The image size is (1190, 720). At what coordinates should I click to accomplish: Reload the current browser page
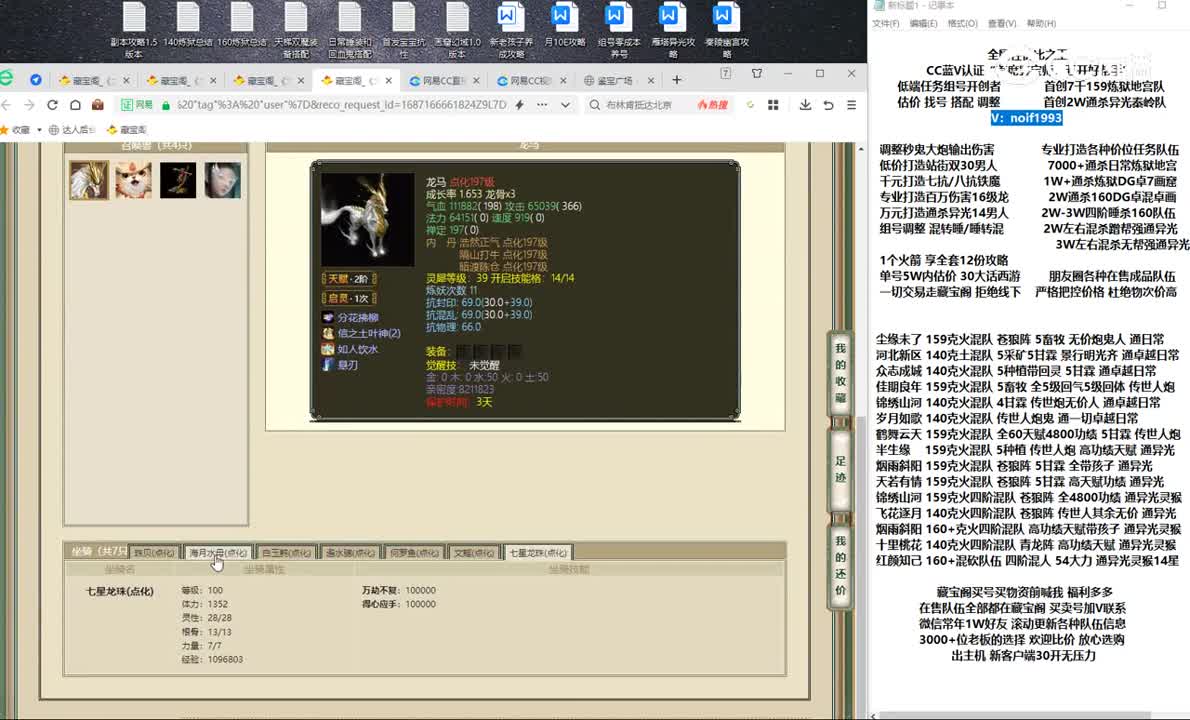point(52,105)
